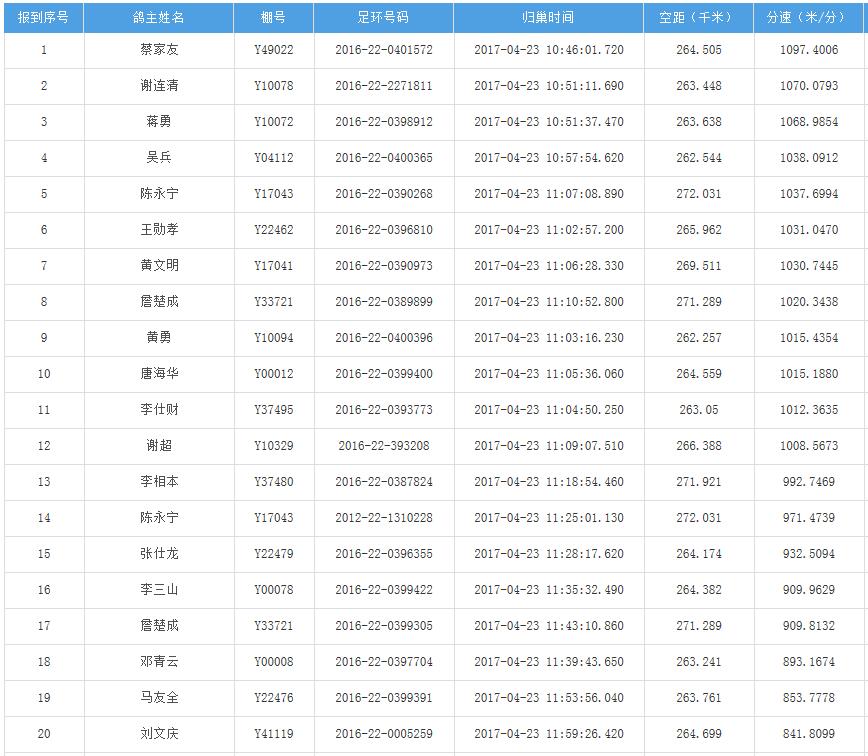Sort by the 鸽主姓名 column header
The image size is (868, 756).
159,18
